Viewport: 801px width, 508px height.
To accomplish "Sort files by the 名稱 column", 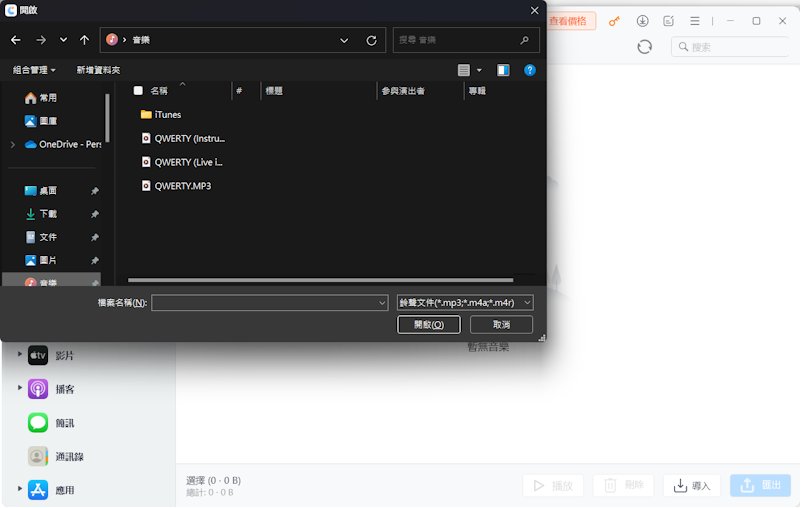I will point(159,91).
